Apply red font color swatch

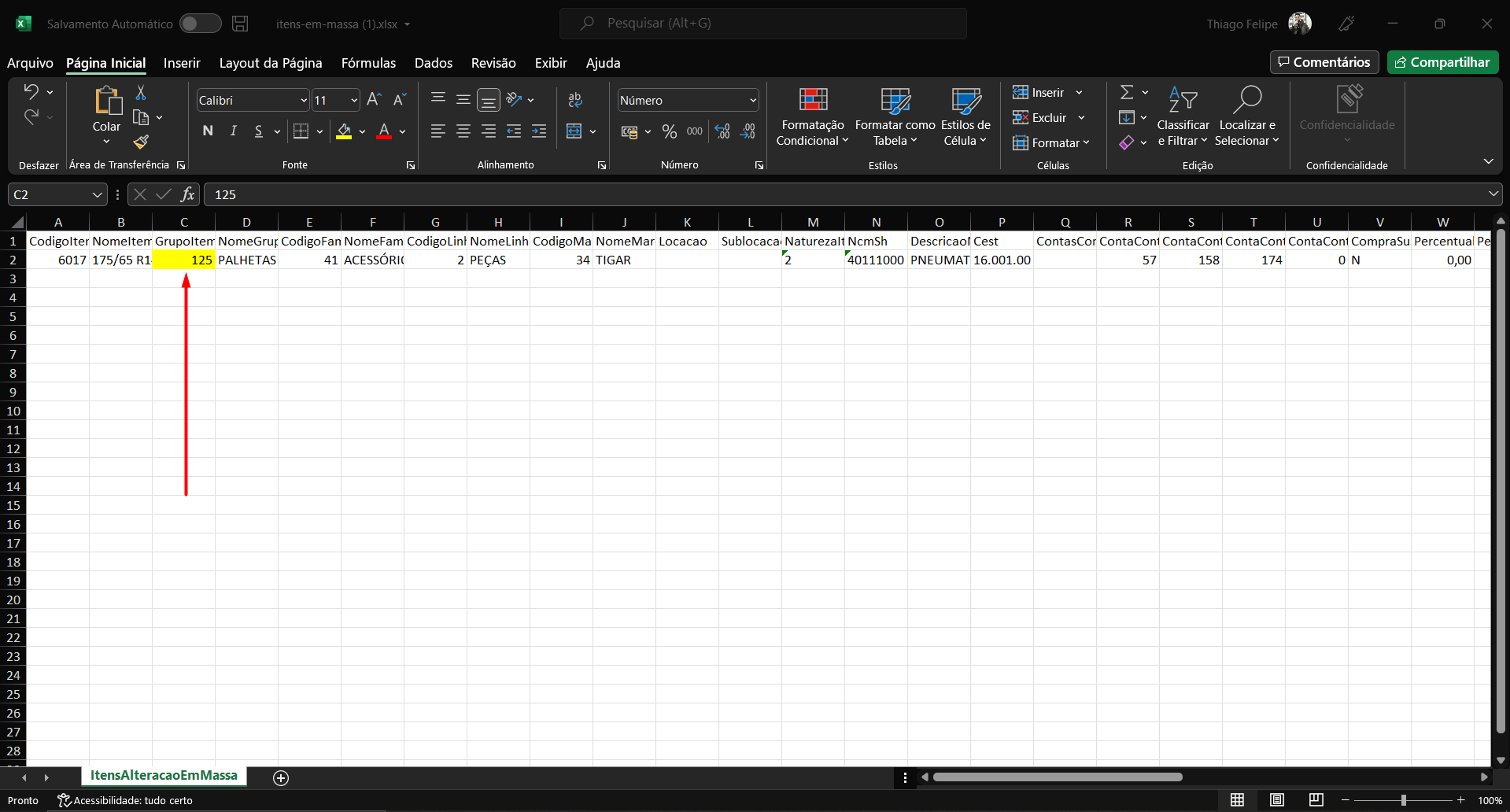[384, 131]
